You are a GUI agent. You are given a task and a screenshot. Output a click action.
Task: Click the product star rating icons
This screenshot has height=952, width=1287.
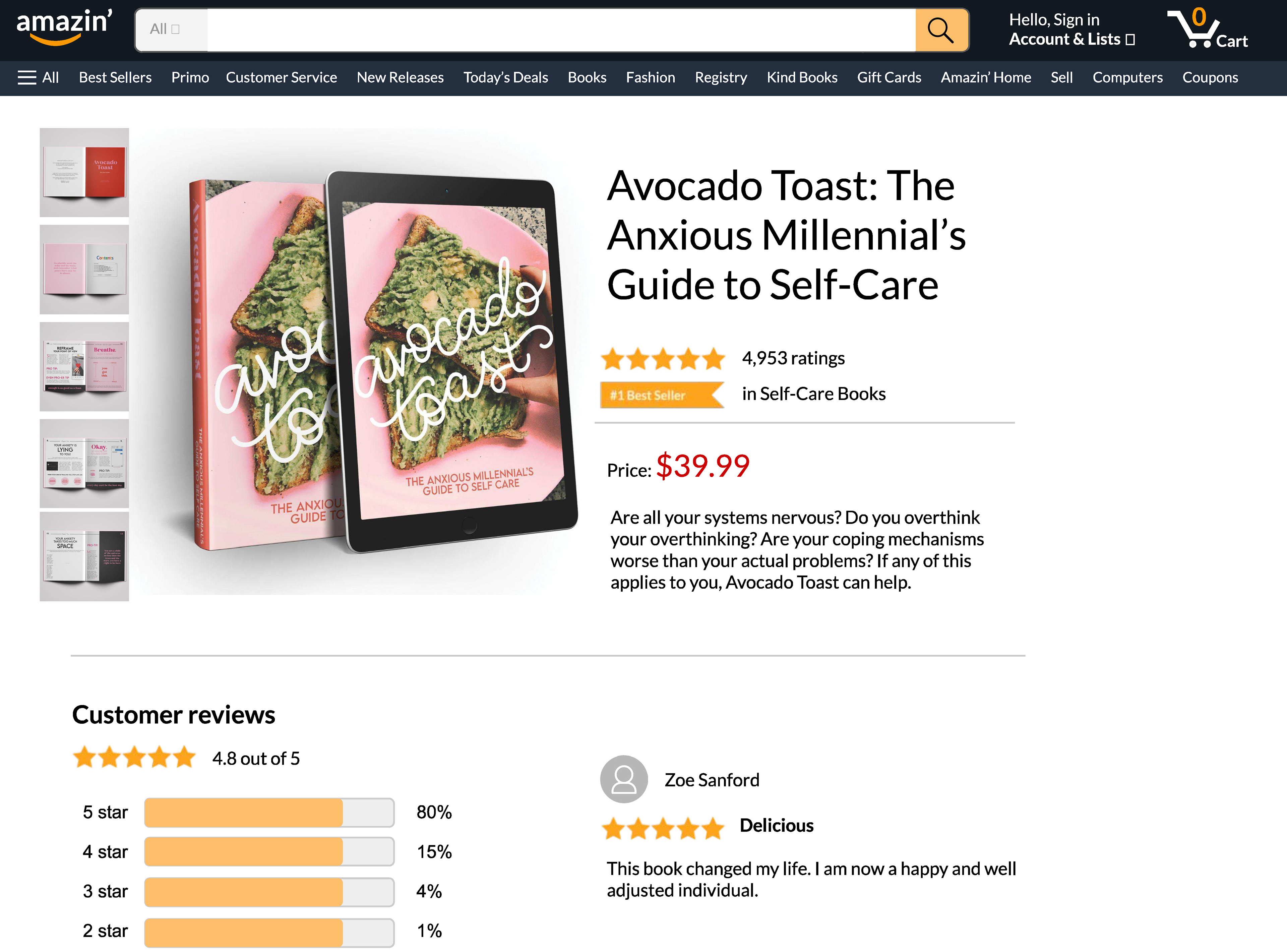tap(663, 358)
